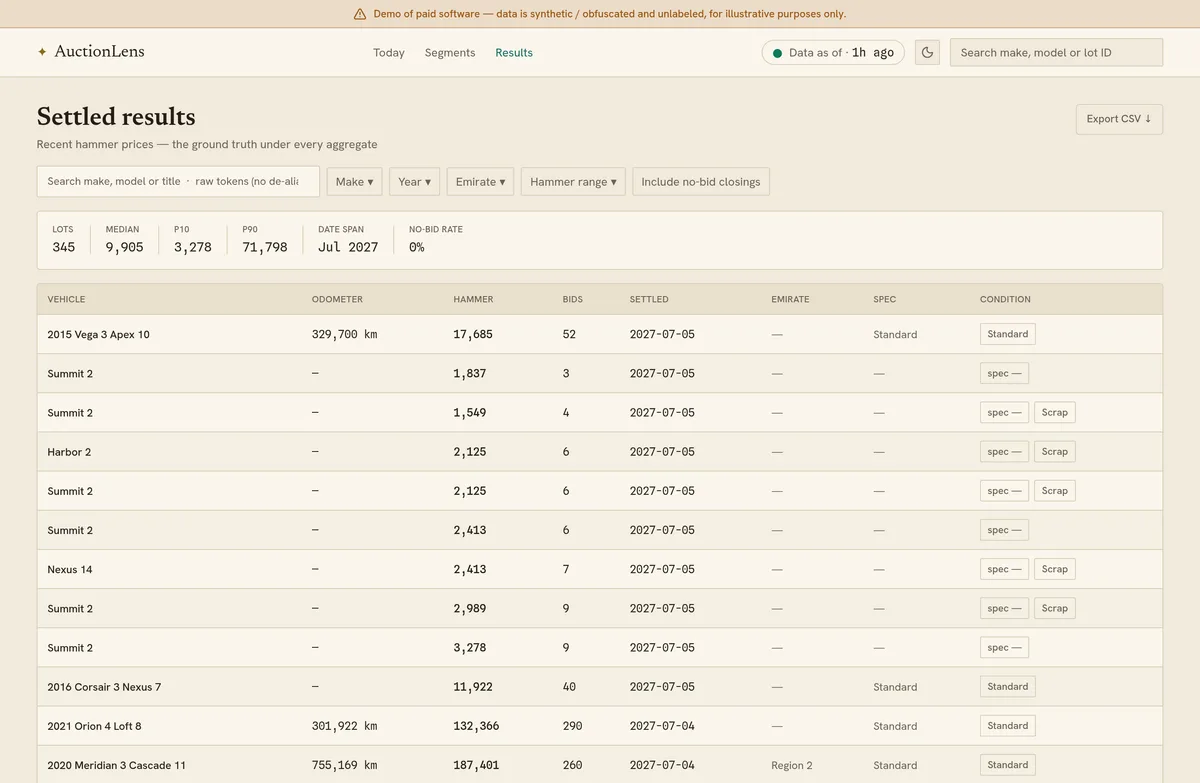Sort by the Condition column header

click(x=1005, y=299)
